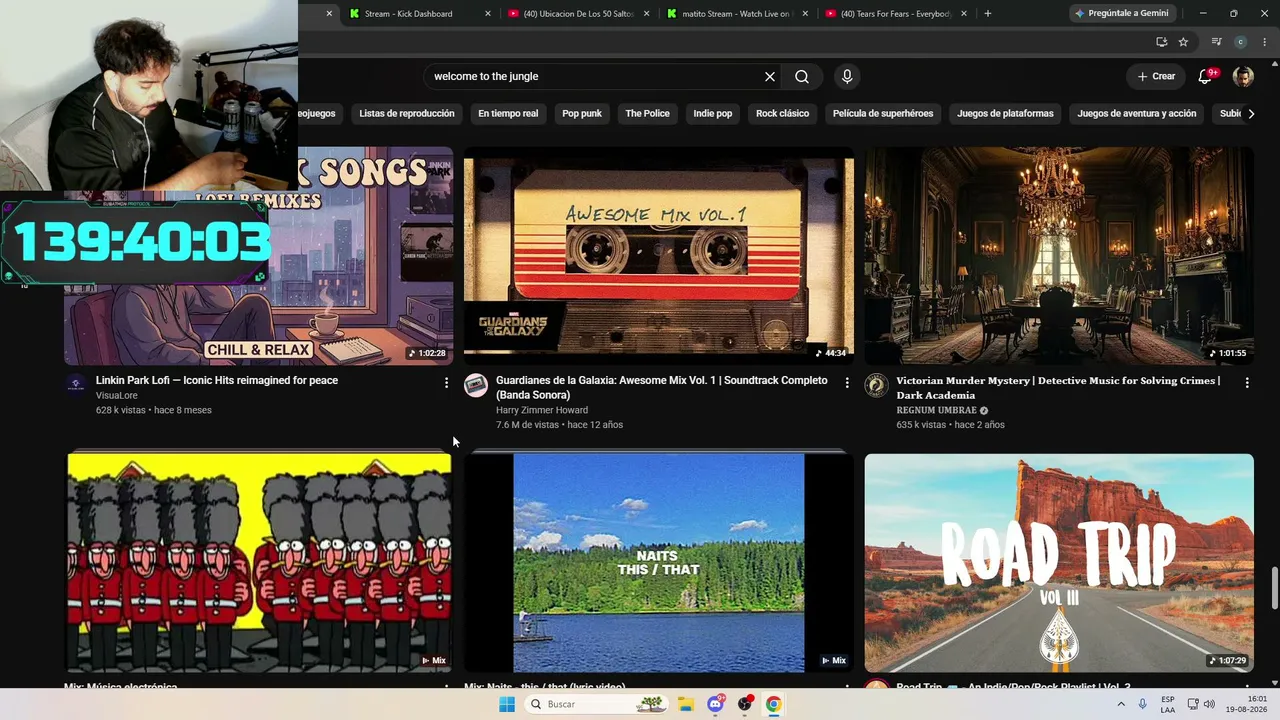
Task: Select the Listas de reproducción chip
Action: (x=407, y=114)
